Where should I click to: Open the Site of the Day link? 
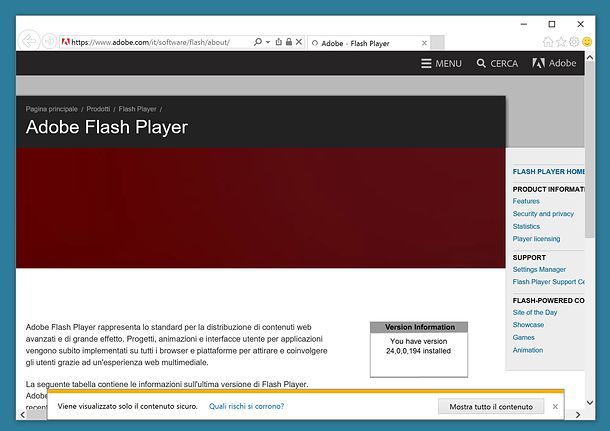[535, 312]
